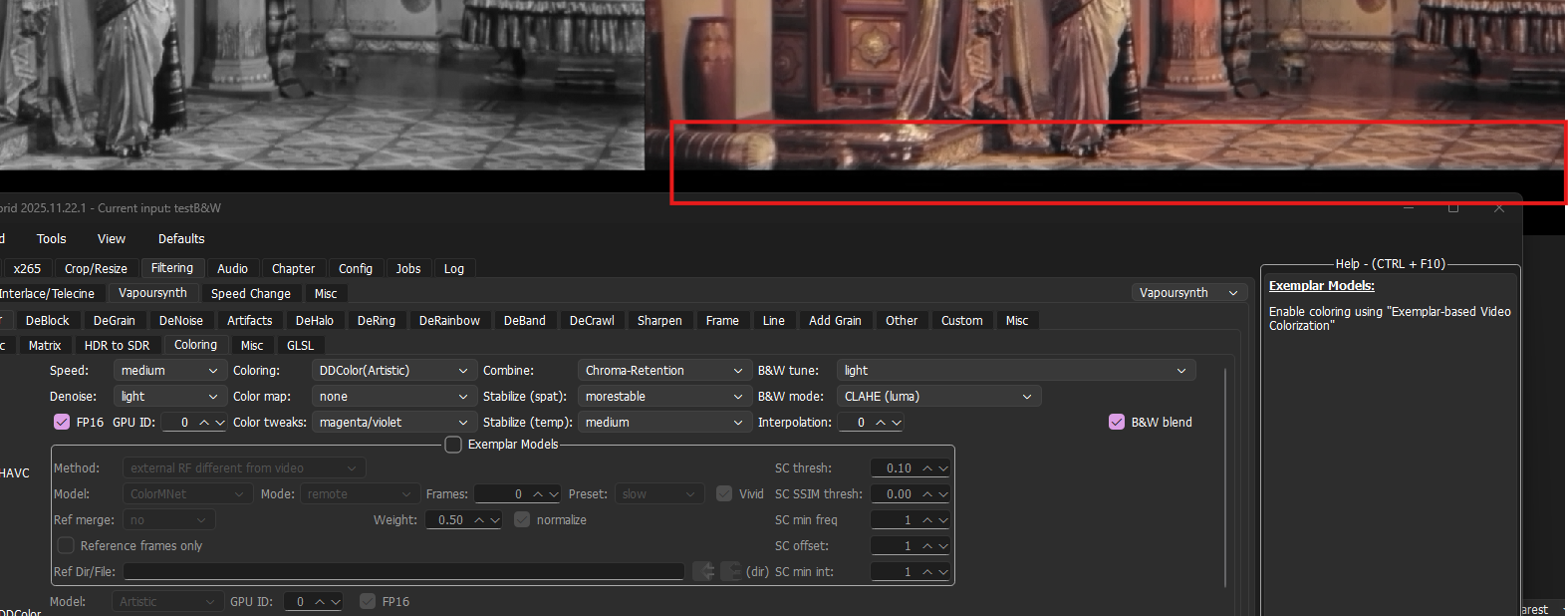Expand the Combine dropdown set to Chroma-Retention
1568x616 pixels.
click(663, 371)
